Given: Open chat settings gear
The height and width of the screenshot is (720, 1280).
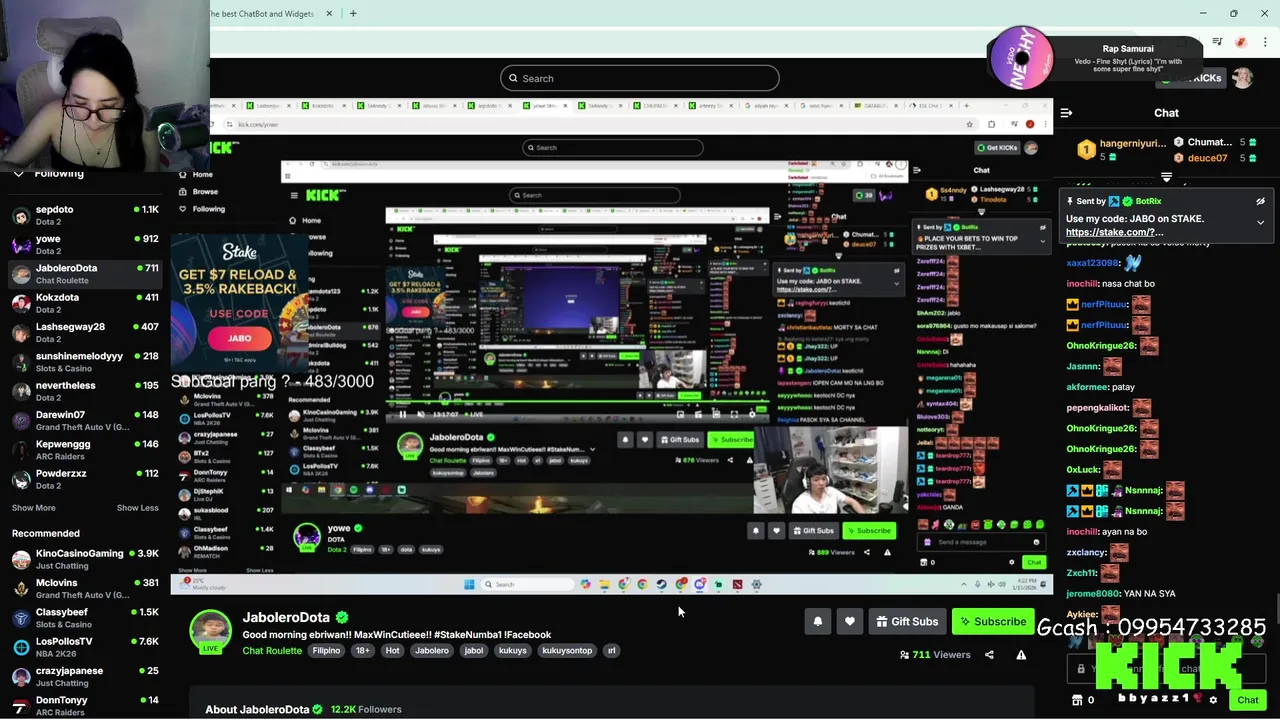Looking at the screenshot, I should click(x=1213, y=700).
